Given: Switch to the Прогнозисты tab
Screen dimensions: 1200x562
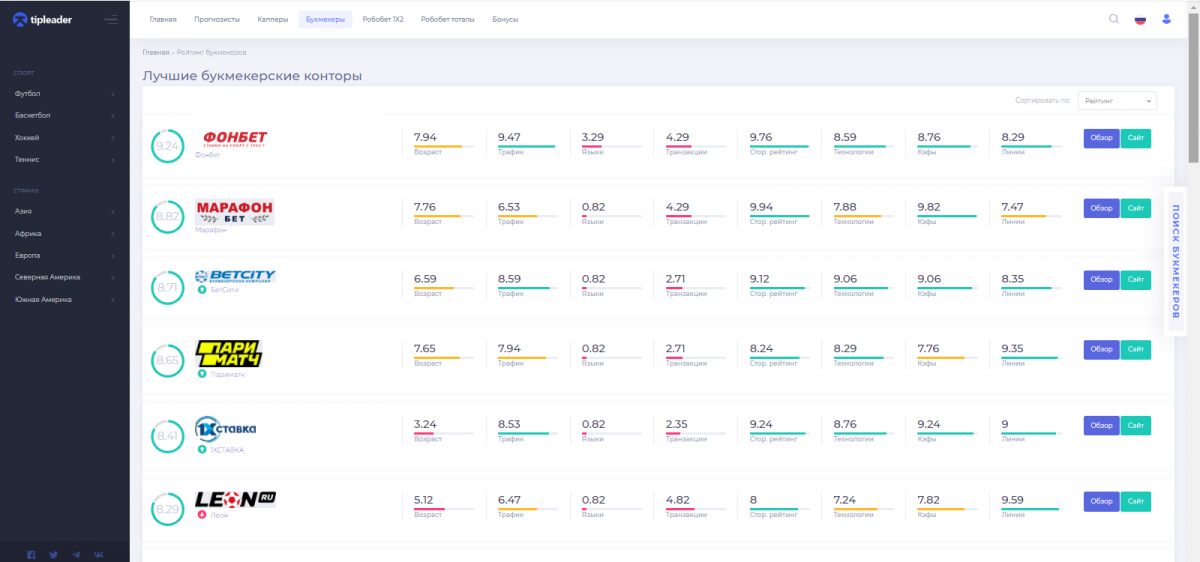Looking at the screenshot, I should tap(216, 19).
